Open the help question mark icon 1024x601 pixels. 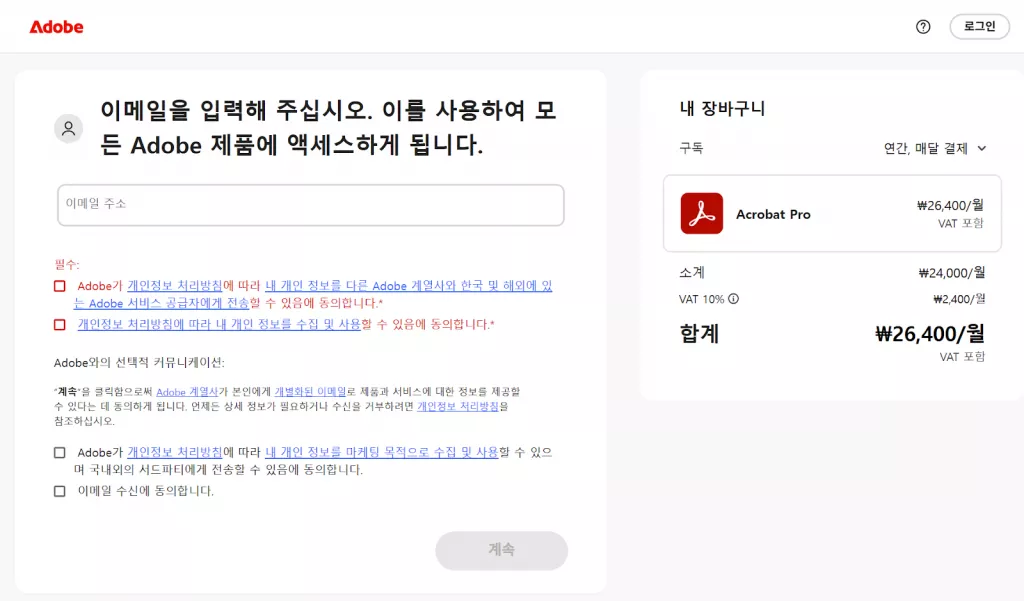(x=921, y=27)
